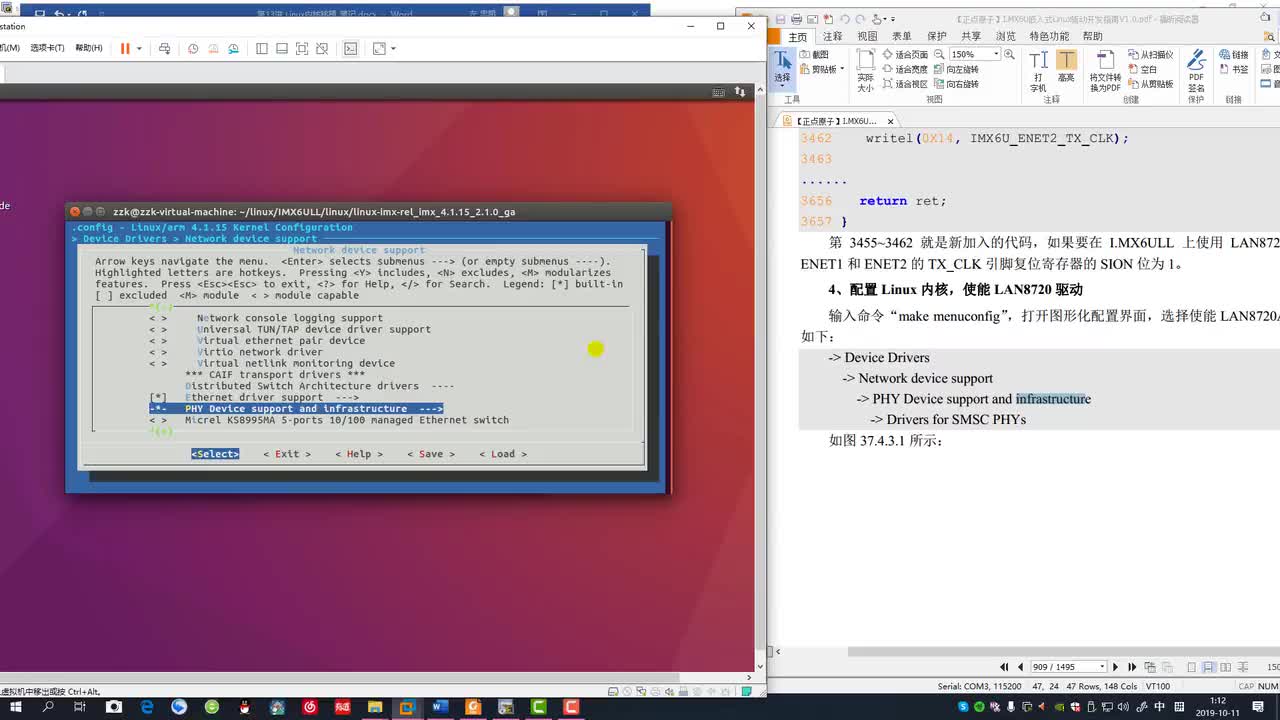1280x720 pixels.
Task: Click 将文件转换为PDF button
Action: 1105,71
